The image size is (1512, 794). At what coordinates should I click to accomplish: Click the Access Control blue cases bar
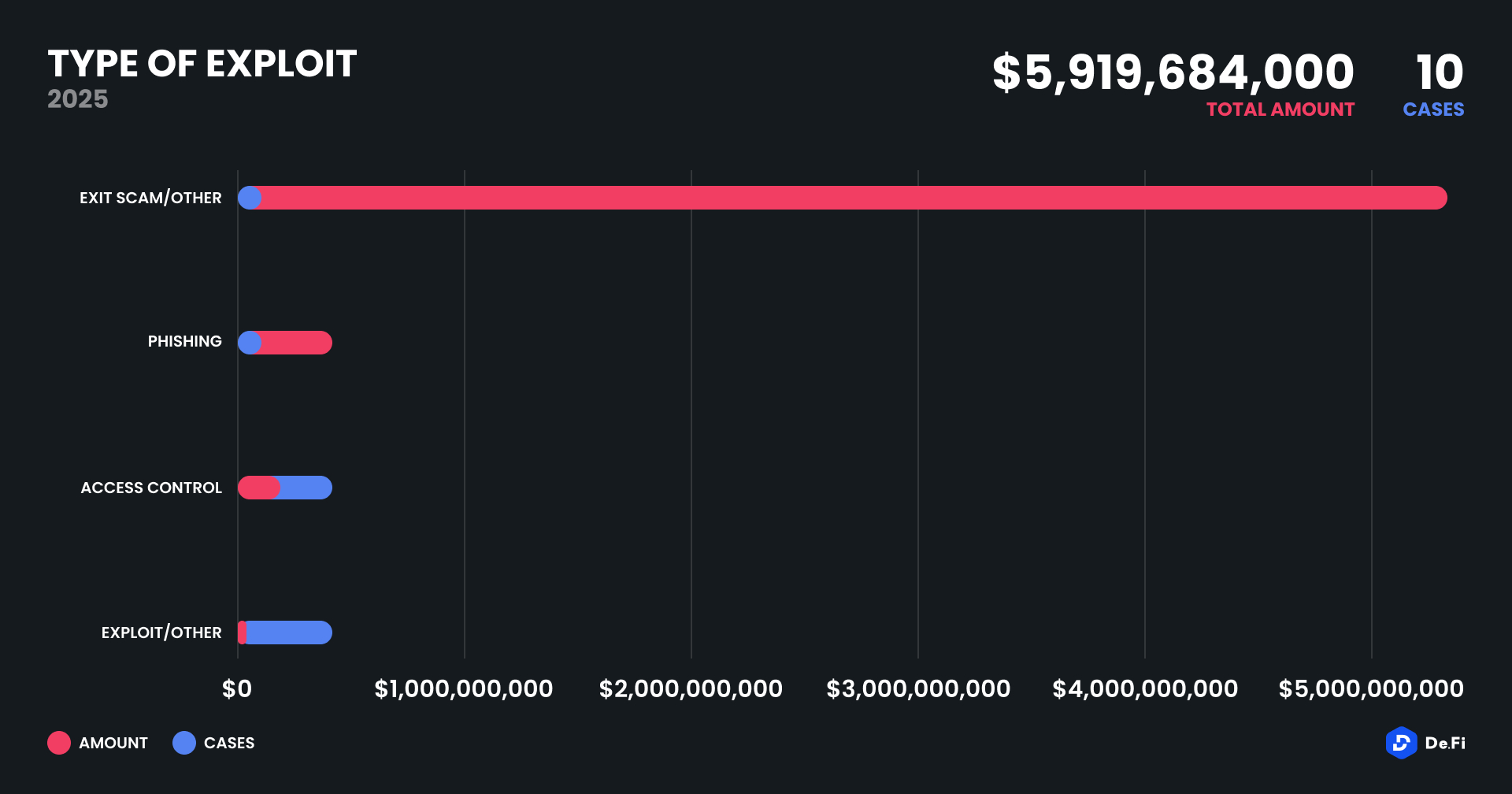[x=307, y=488]
